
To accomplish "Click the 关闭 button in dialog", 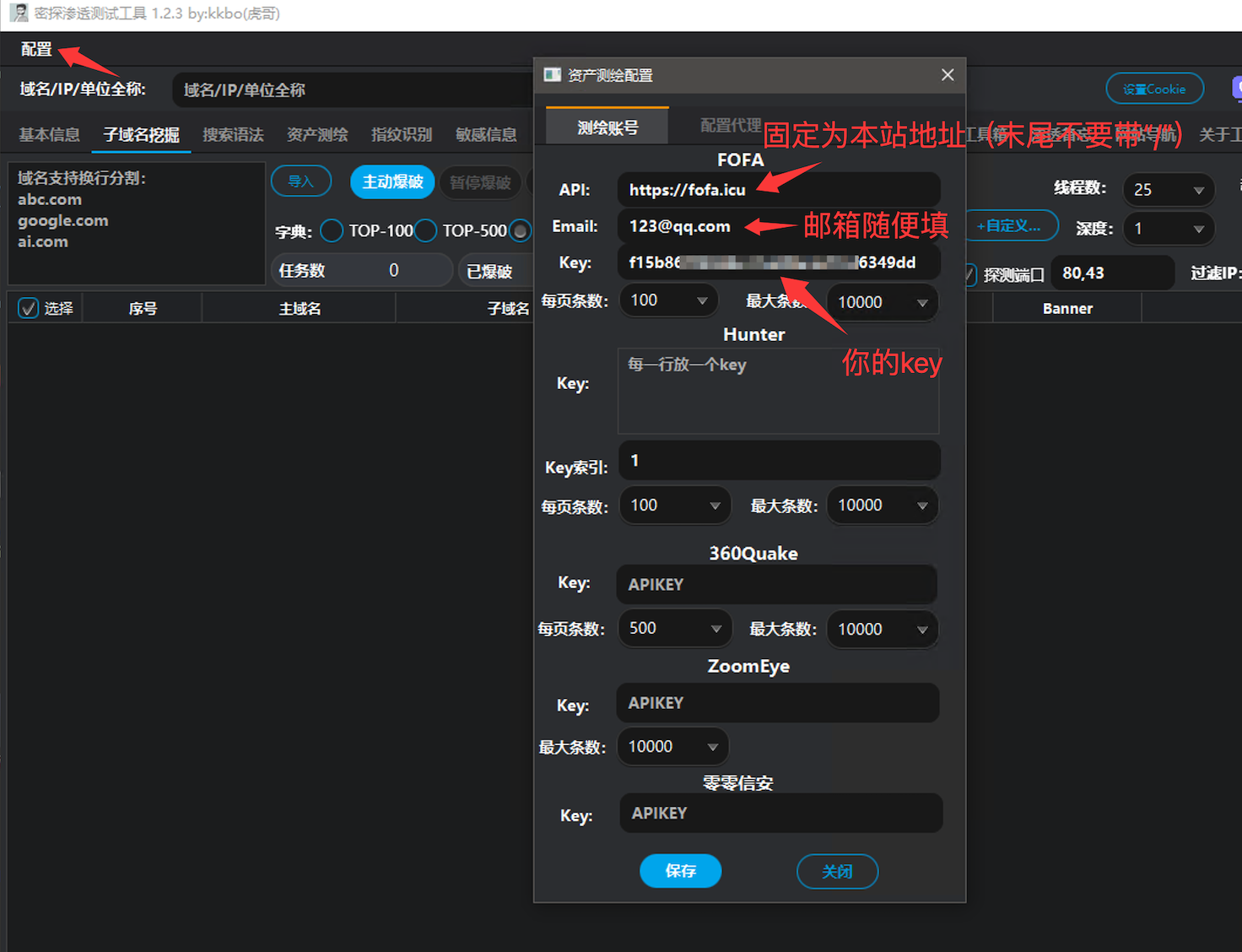I will (x=837, y=871).
